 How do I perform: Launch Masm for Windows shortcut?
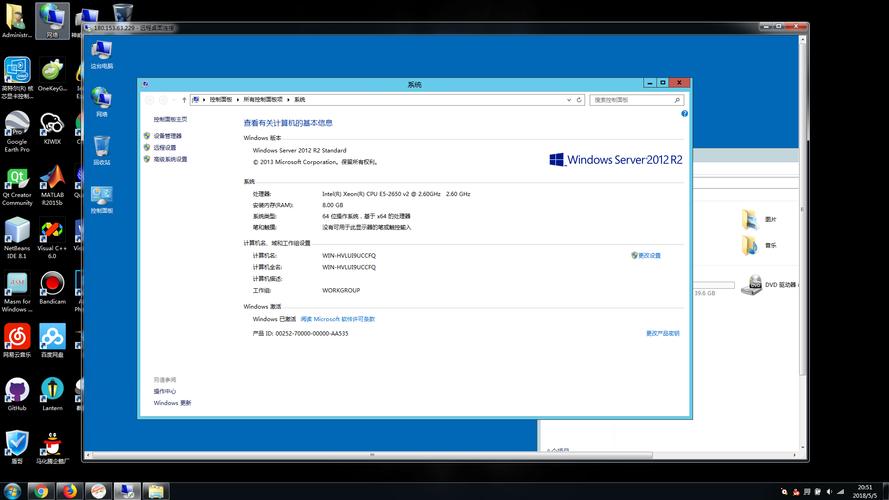[x=16, y=291]
